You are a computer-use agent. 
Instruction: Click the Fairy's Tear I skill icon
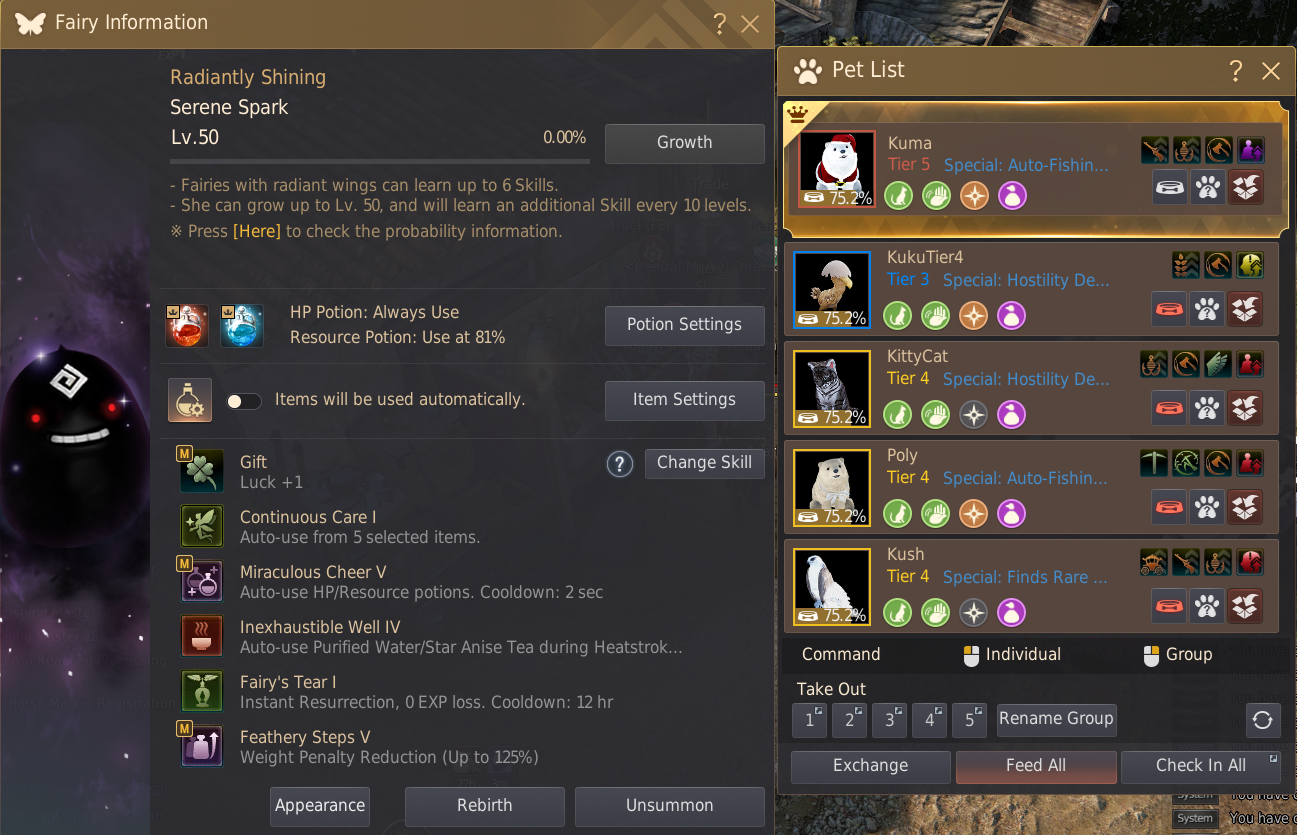point(201,691)
